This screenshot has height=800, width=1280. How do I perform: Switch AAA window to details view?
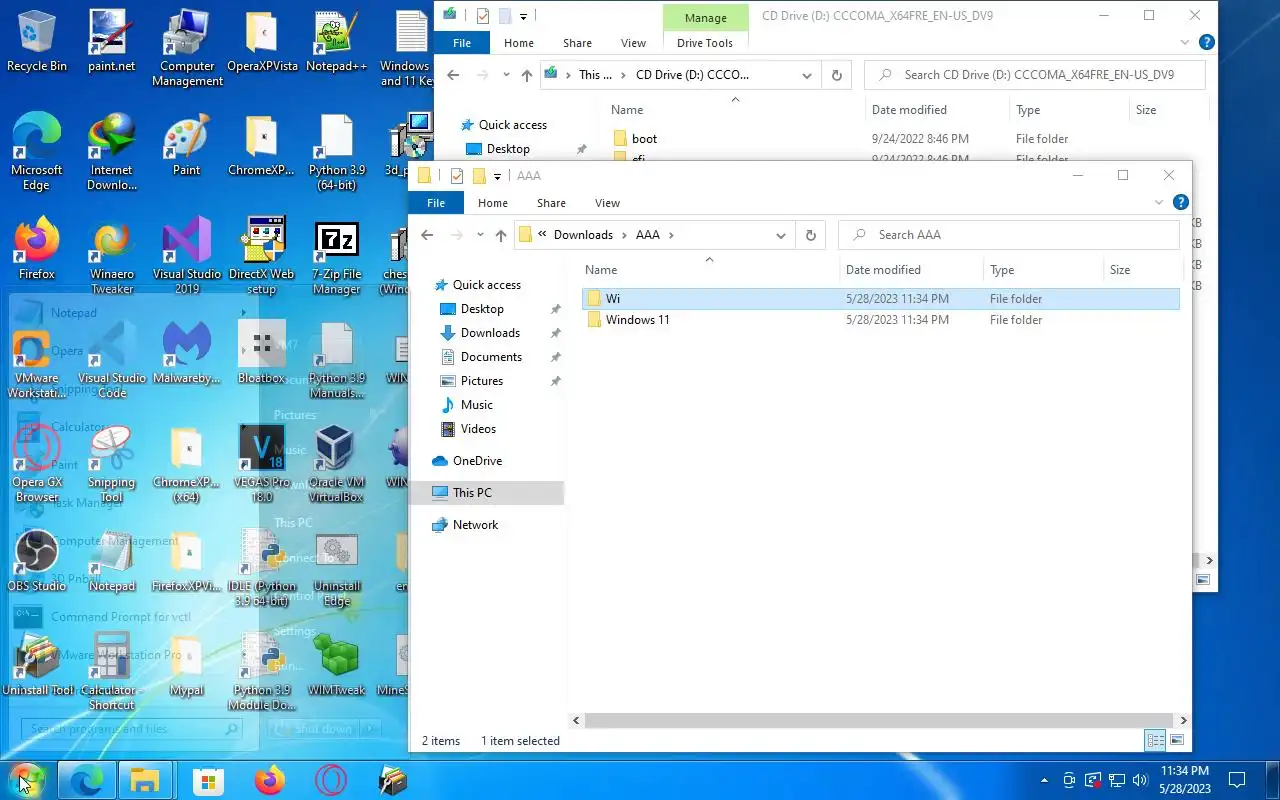(1155, 741)
